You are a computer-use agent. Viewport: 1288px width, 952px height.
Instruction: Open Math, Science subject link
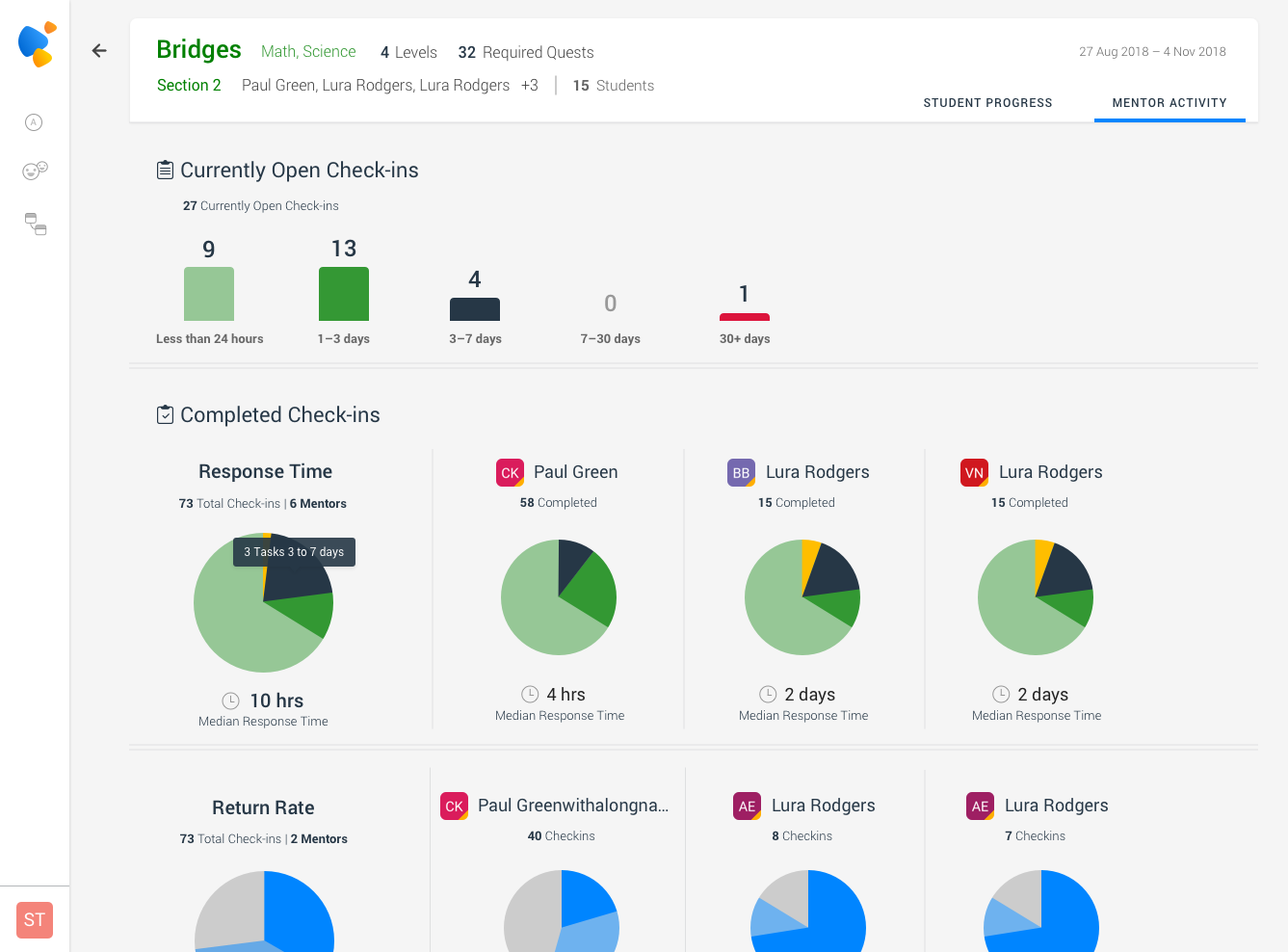pyautogui.click(x=308, y=52)
